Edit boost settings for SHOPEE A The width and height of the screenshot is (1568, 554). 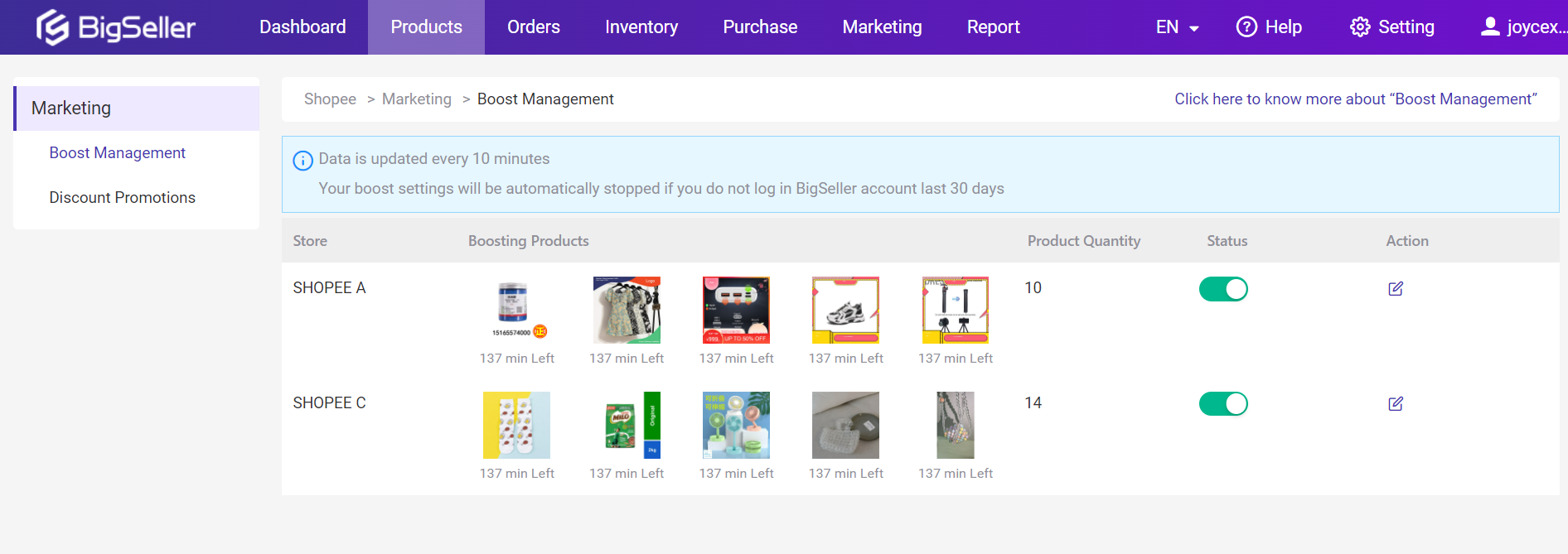[1396, 288]
